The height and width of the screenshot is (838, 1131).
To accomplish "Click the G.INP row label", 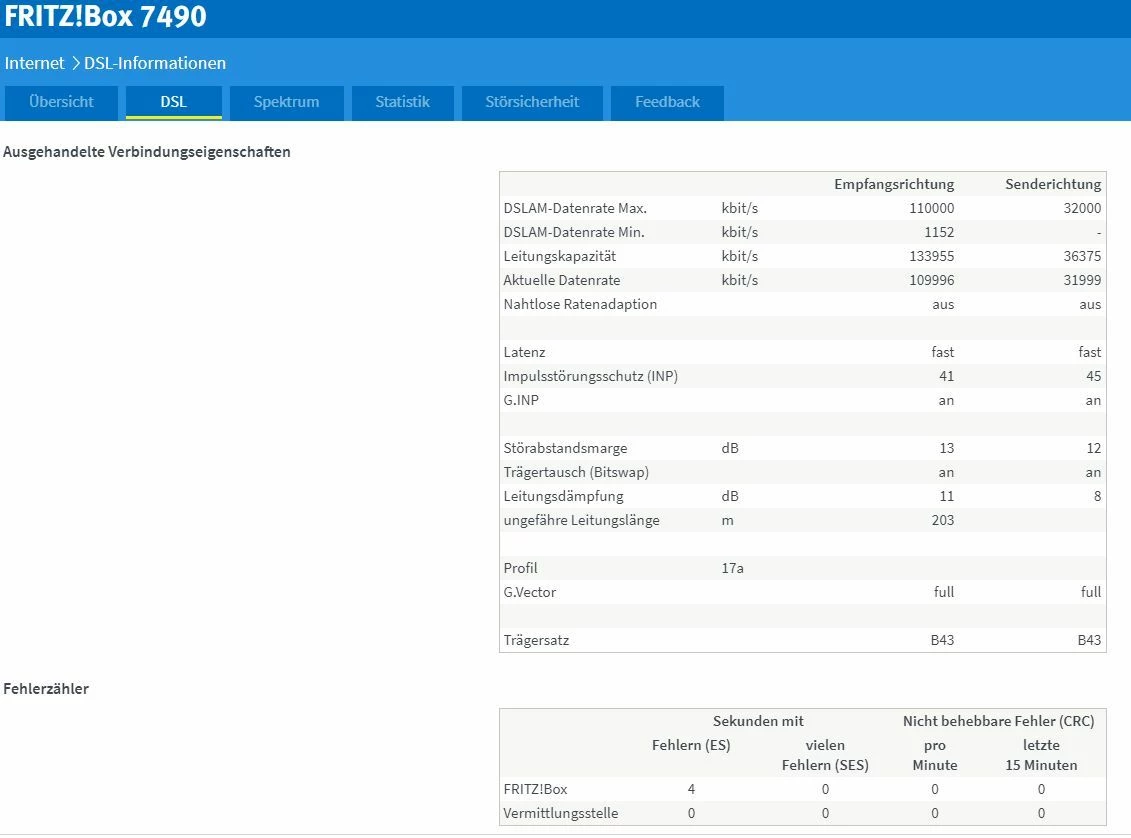I will coord(521,400).
